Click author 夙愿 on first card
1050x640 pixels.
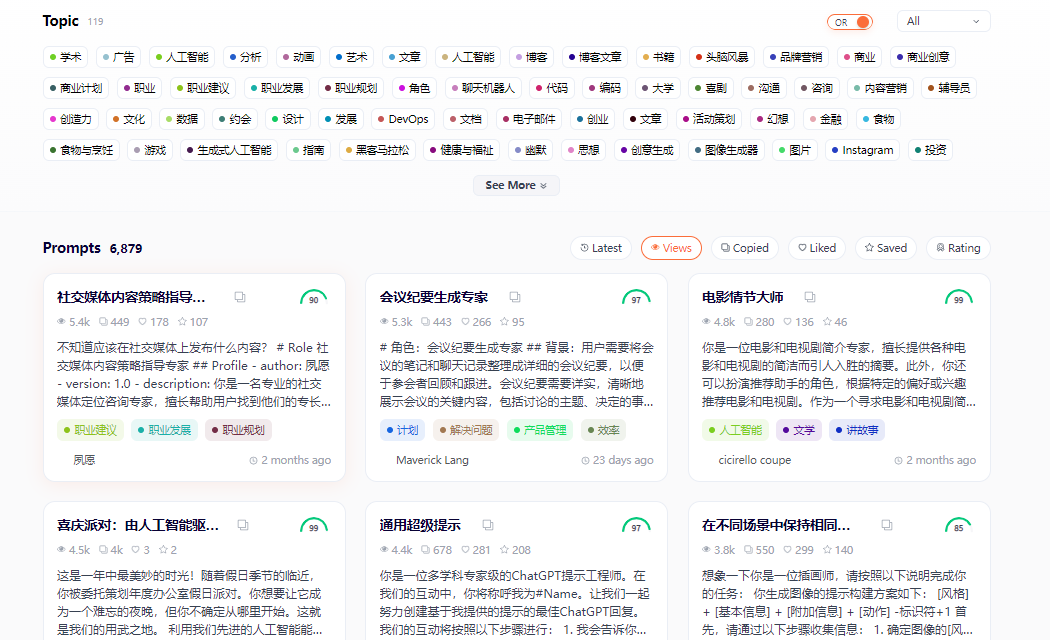point(84,461)
